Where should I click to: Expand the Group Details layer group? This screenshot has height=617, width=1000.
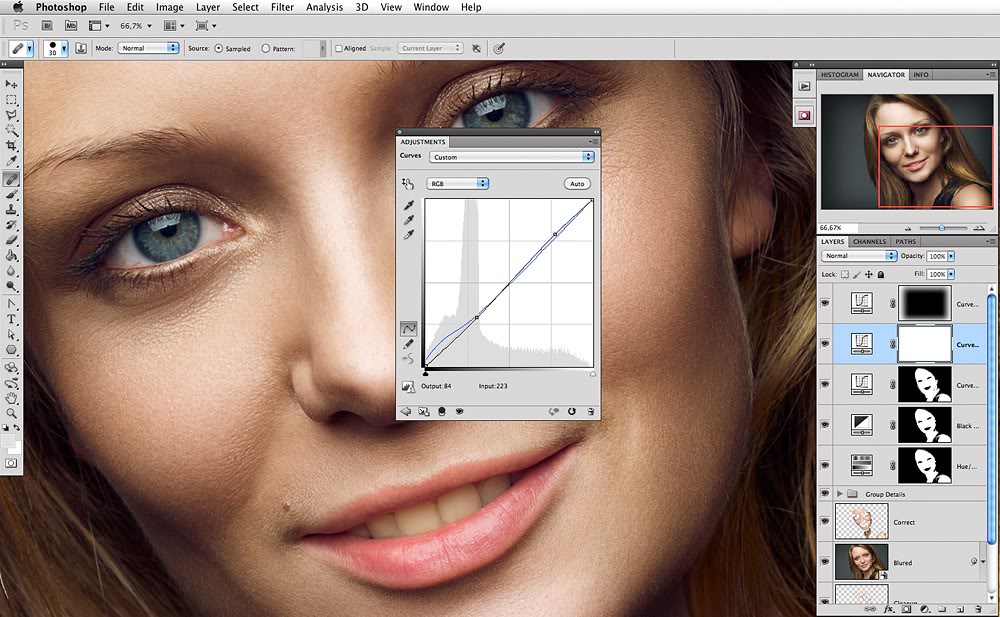838,494
